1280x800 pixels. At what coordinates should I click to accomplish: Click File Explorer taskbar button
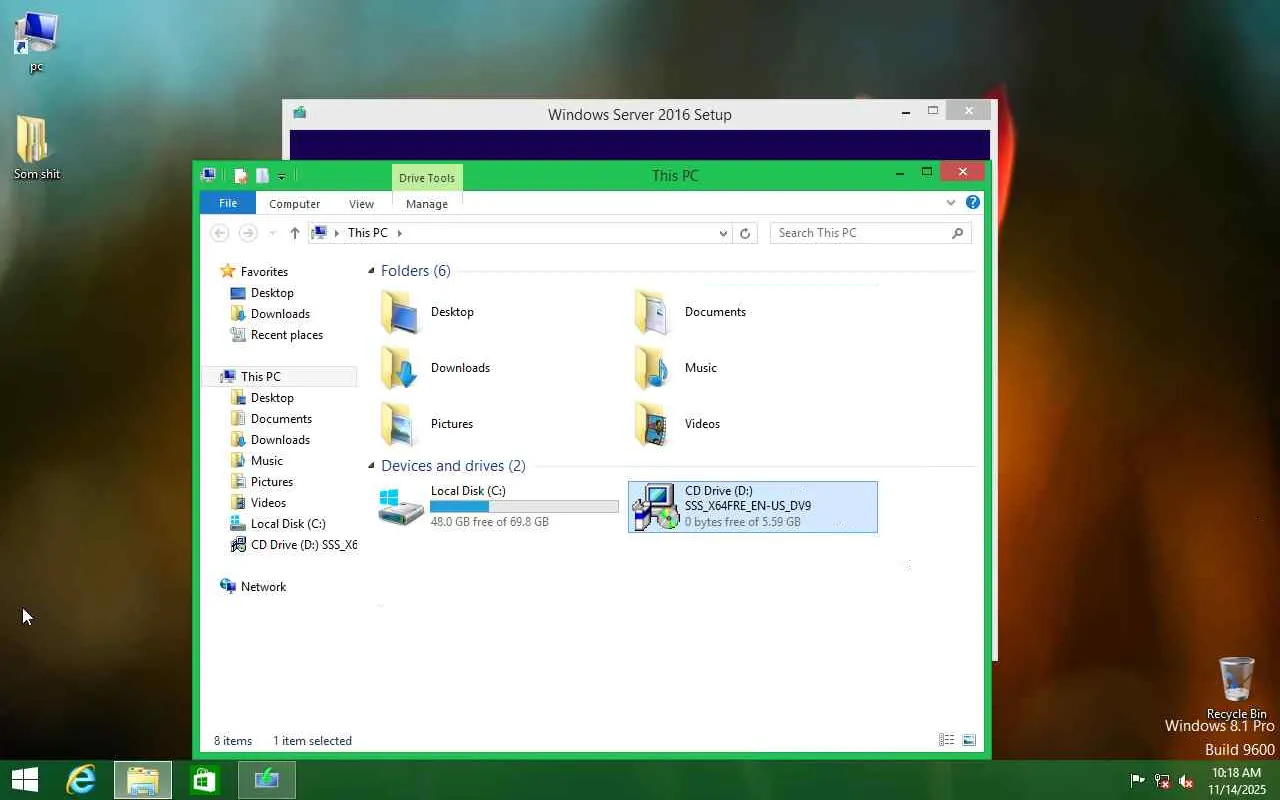143,780
